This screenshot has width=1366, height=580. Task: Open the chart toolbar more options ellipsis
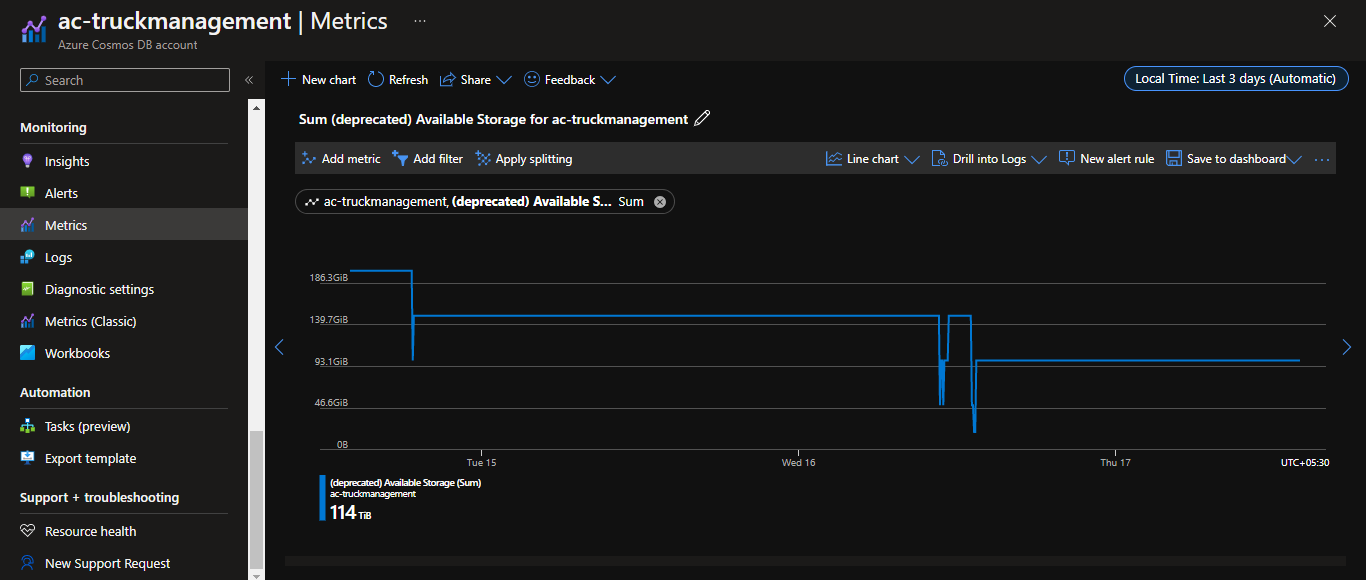[x=1322, y=159]
